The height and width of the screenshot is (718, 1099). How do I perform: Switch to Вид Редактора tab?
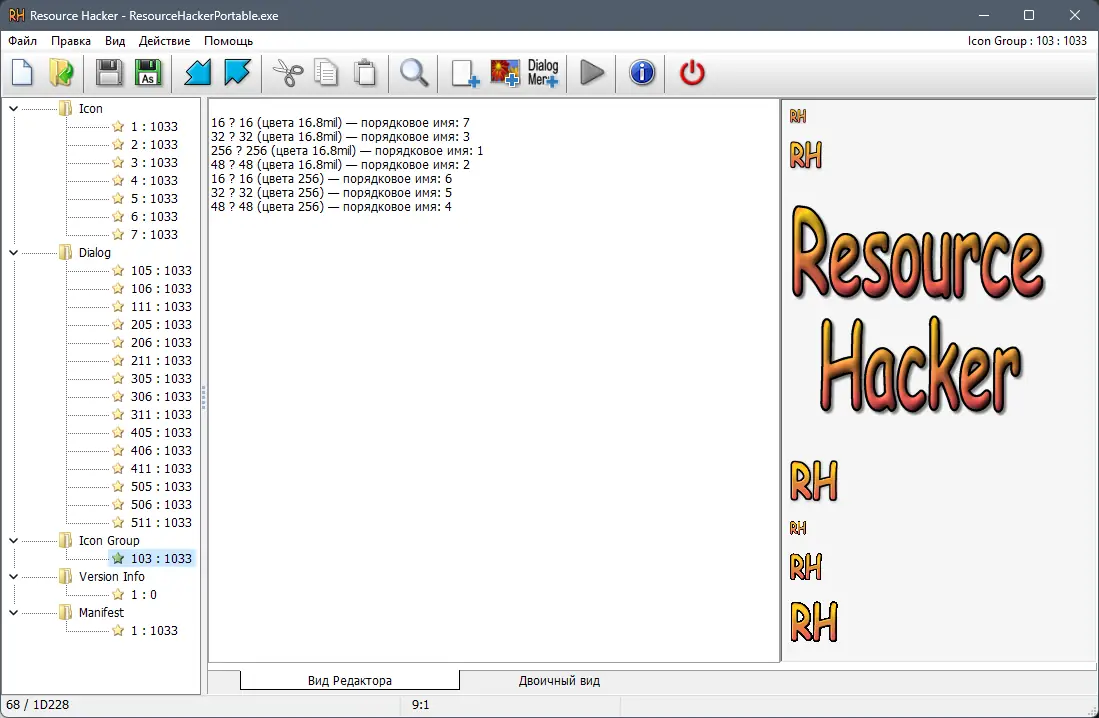click(x=350, y=680)
